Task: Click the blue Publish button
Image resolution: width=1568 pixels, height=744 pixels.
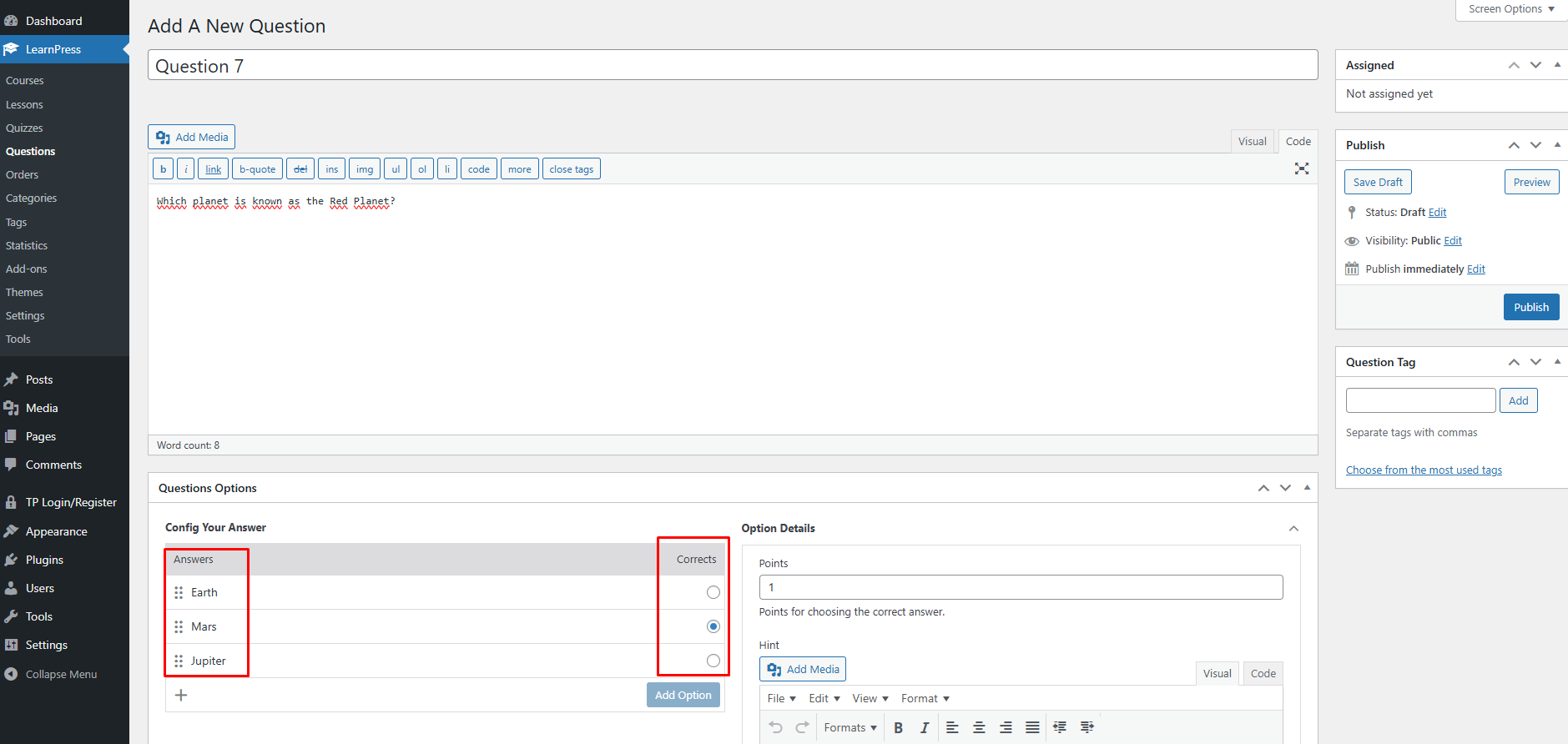Action: pyautogui.click(x=1530, y=307)
